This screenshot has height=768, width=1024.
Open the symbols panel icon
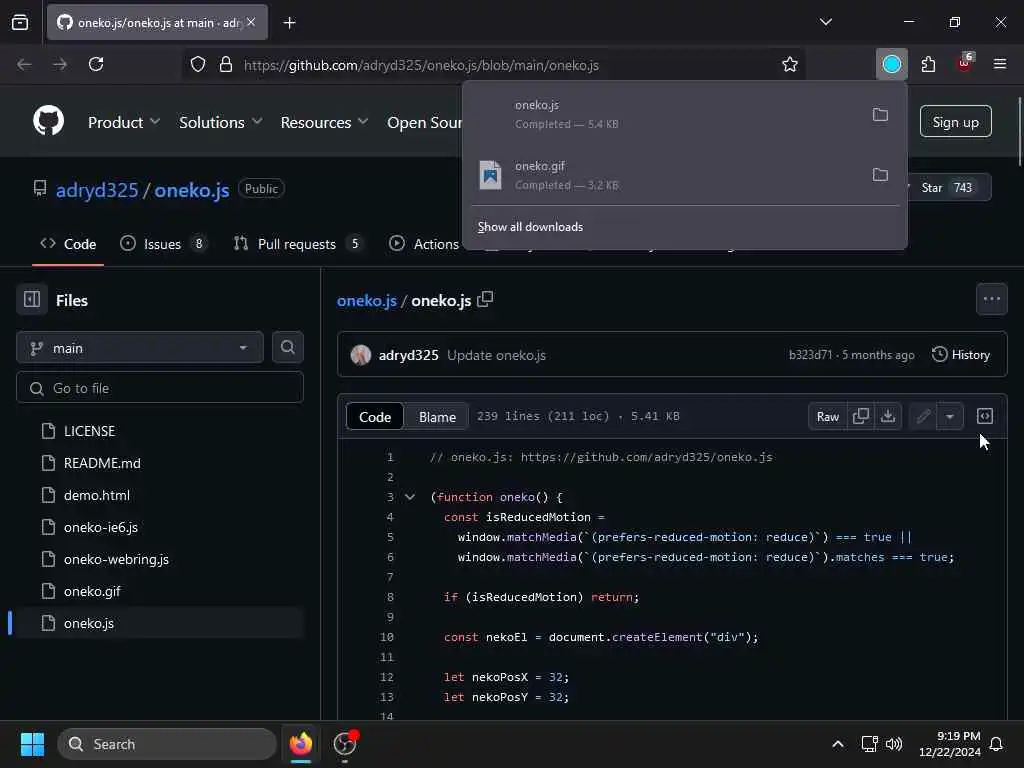coord(984,416)
